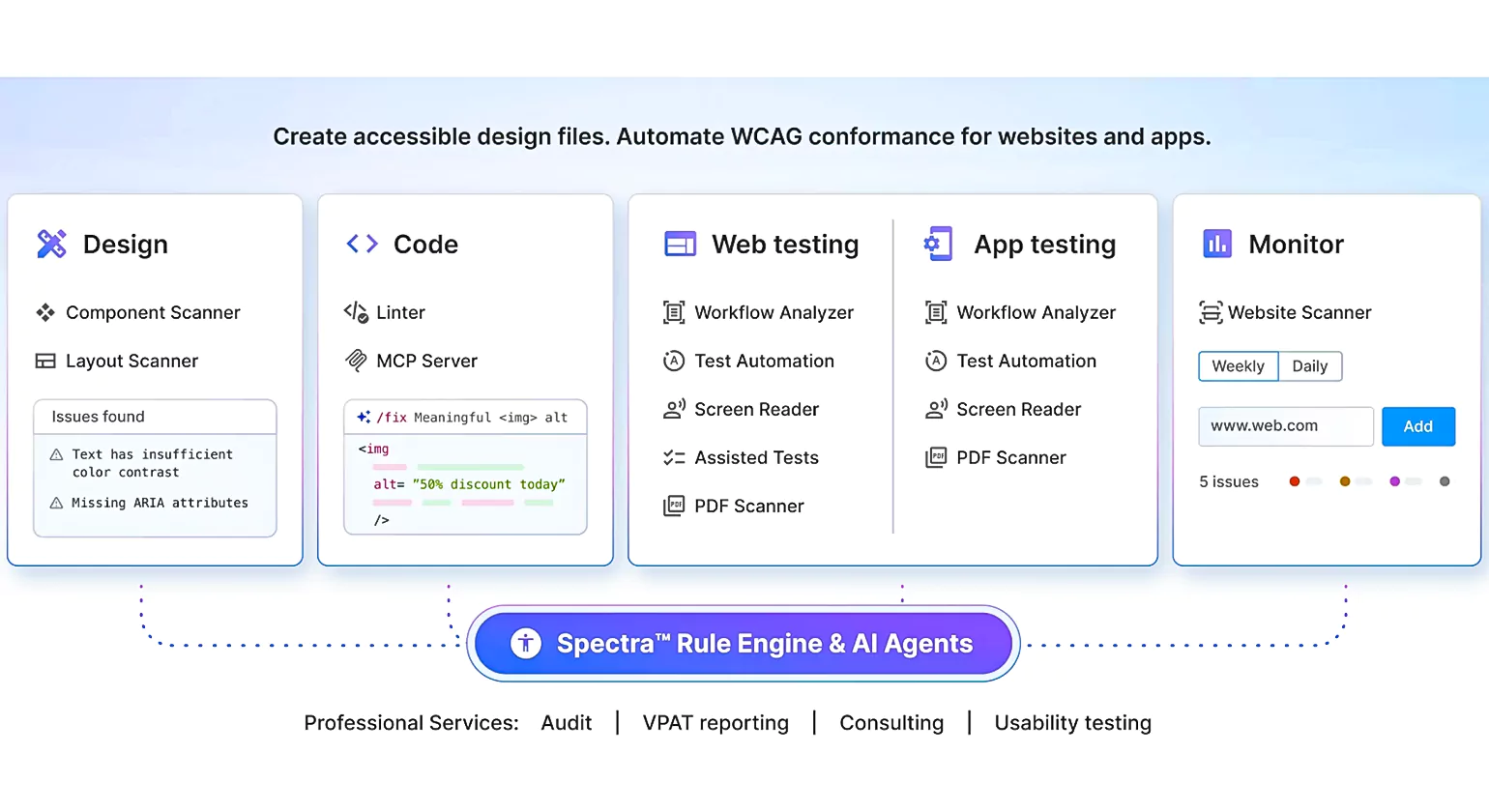Image resolution: width=1489 pixels, height=812 pixels.
Task: Click the red issue severity dot
Action: pos(1295,480)
